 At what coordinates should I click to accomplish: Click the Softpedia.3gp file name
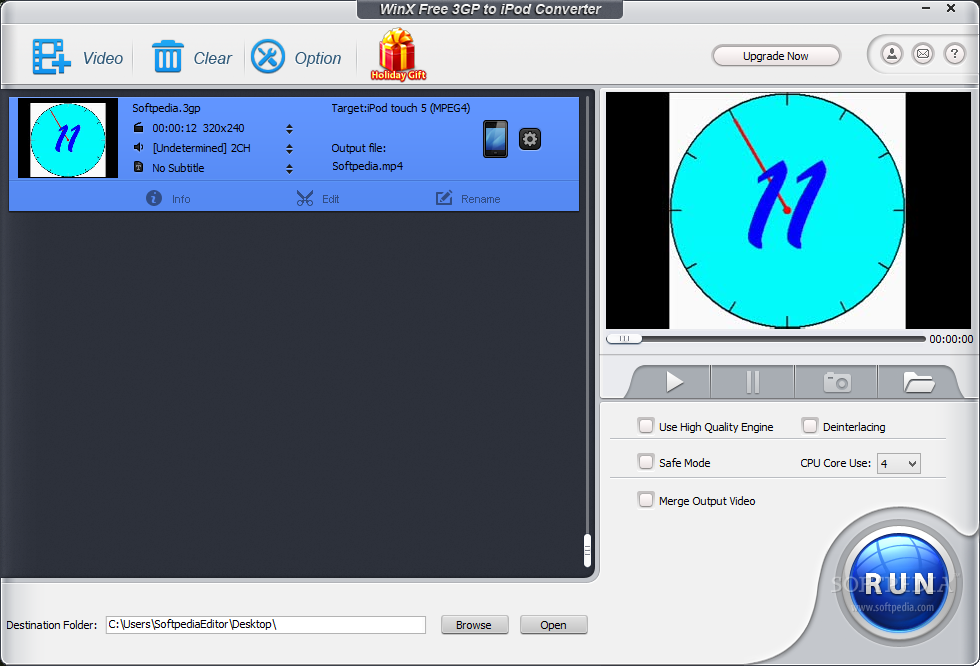point(166,108)
